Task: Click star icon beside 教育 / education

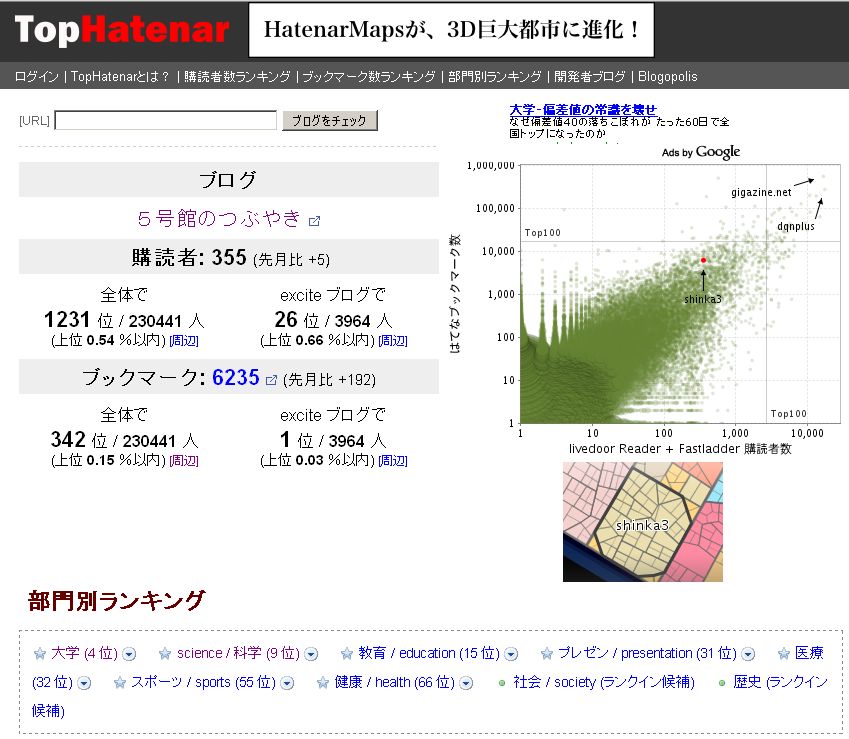Action: click(x=347, y=653)
